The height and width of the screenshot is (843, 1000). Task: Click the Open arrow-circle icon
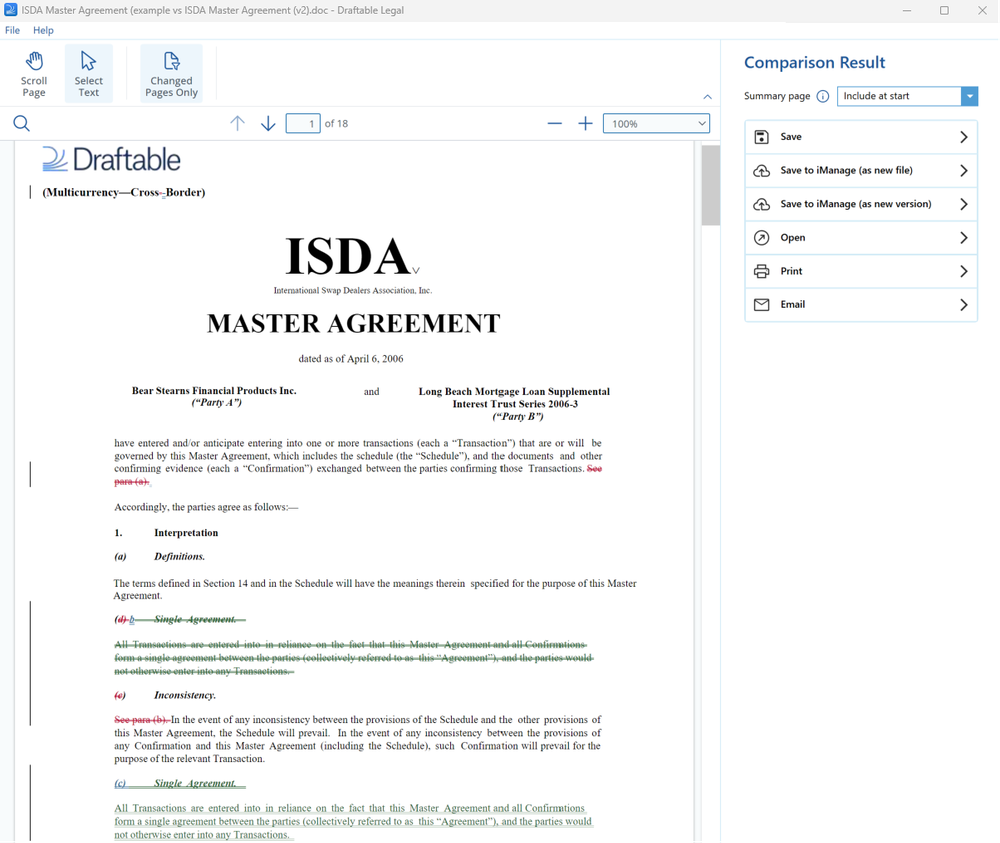(x=761, y=238)
